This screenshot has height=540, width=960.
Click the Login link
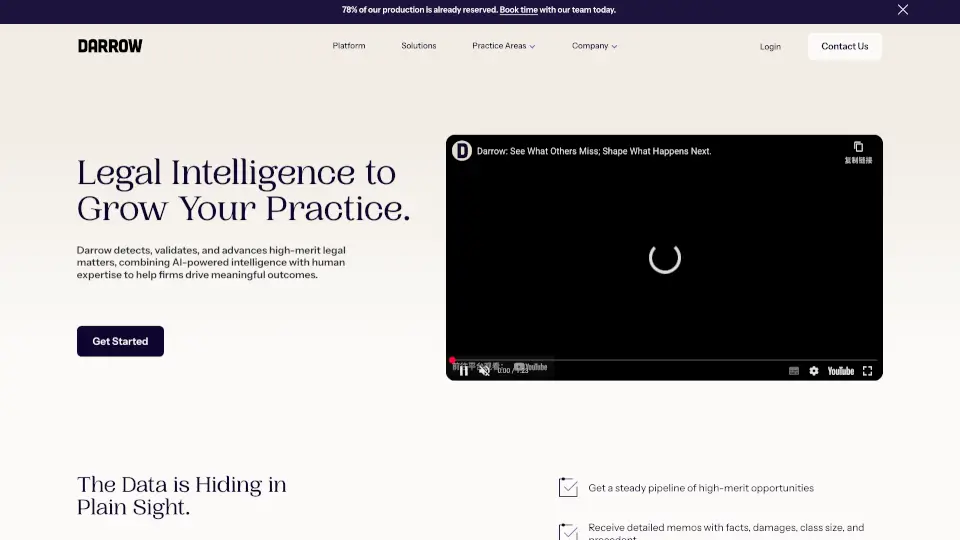pos(770,46)
